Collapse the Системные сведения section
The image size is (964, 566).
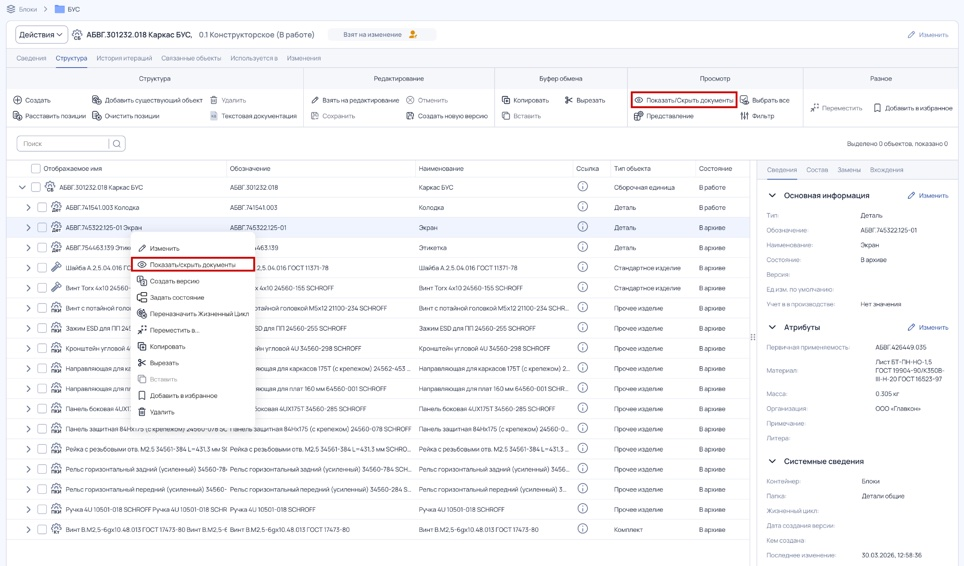tap(772, 461)
